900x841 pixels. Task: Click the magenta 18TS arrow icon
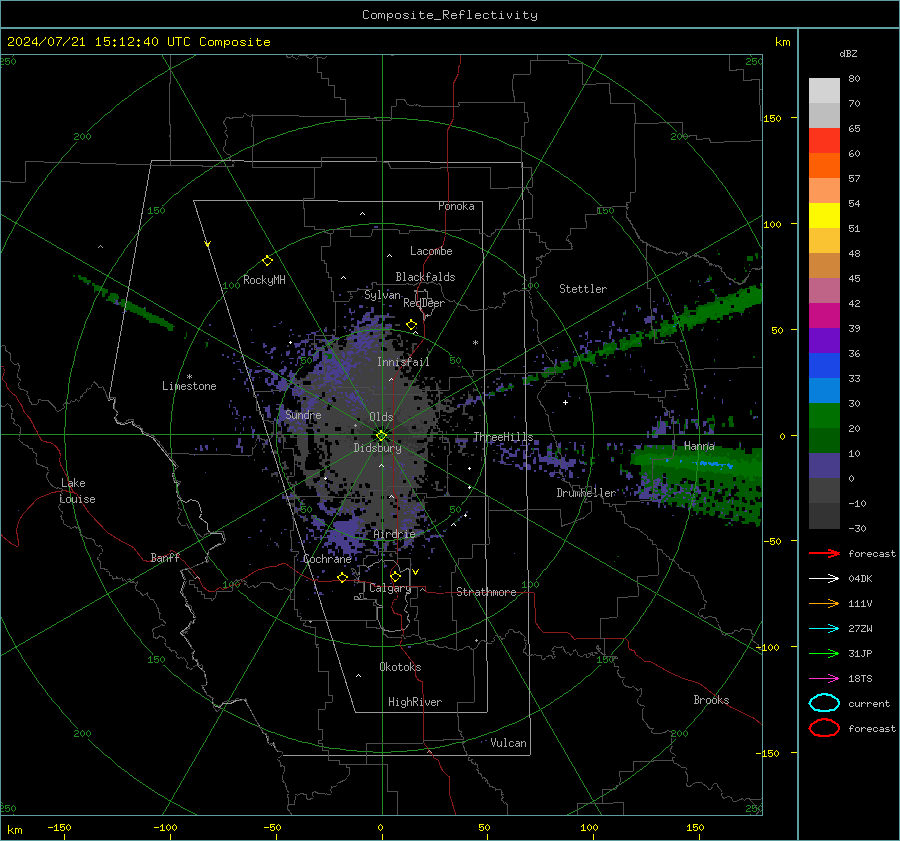tap(824, 678)
